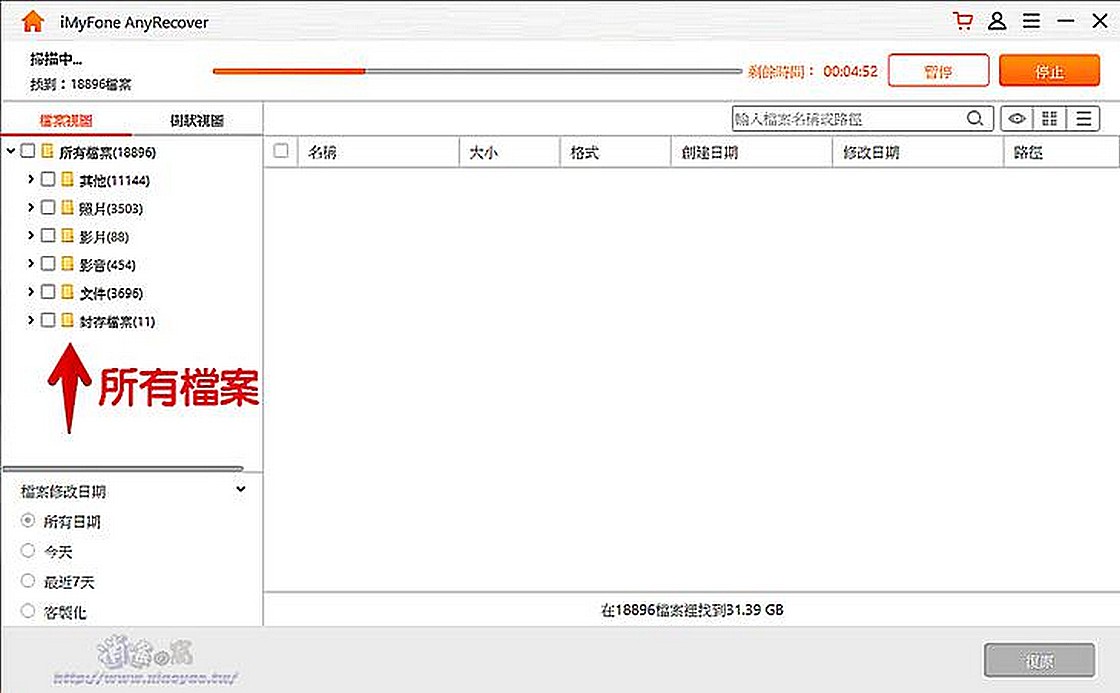Check the 所有檔案(18896) checkbox
This screenshot has width=1120, height=693.
point(28,151)
